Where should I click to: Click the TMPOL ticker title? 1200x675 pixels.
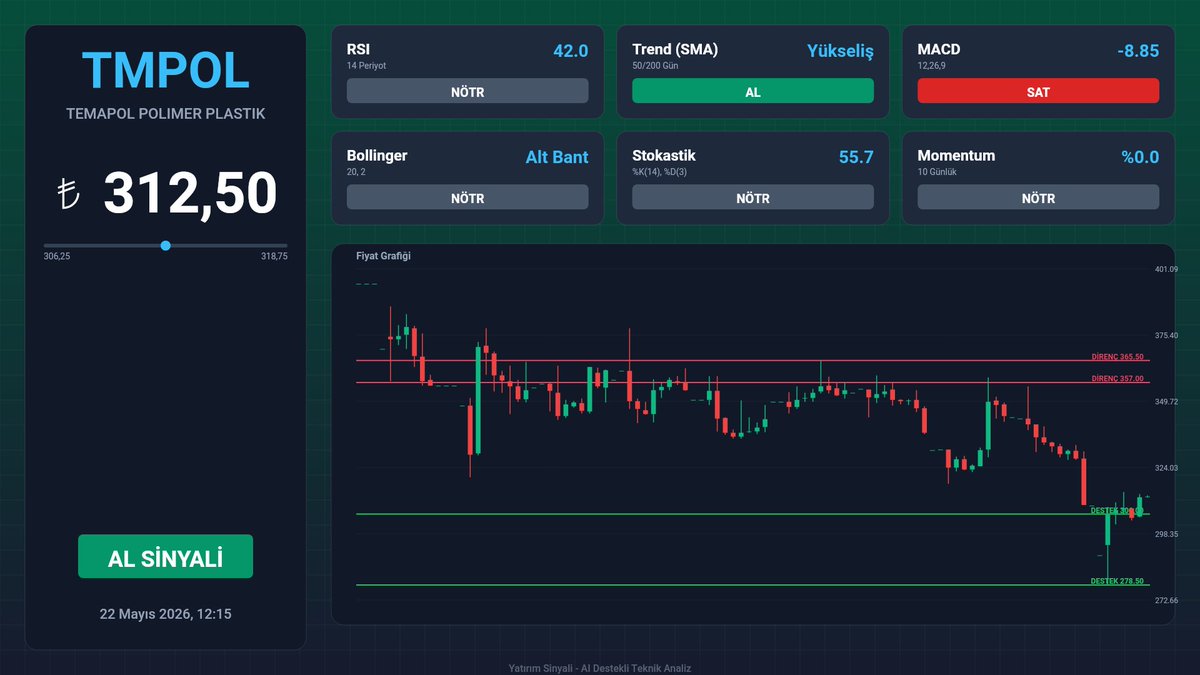pyautogui.click(x=165, y=70)
